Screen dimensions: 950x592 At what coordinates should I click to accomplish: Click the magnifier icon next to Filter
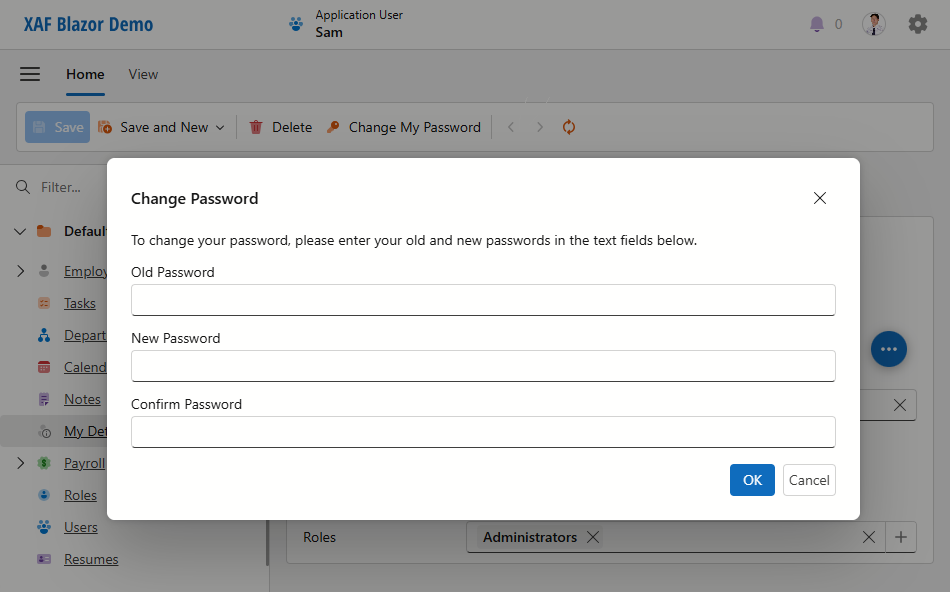(22, 187)
